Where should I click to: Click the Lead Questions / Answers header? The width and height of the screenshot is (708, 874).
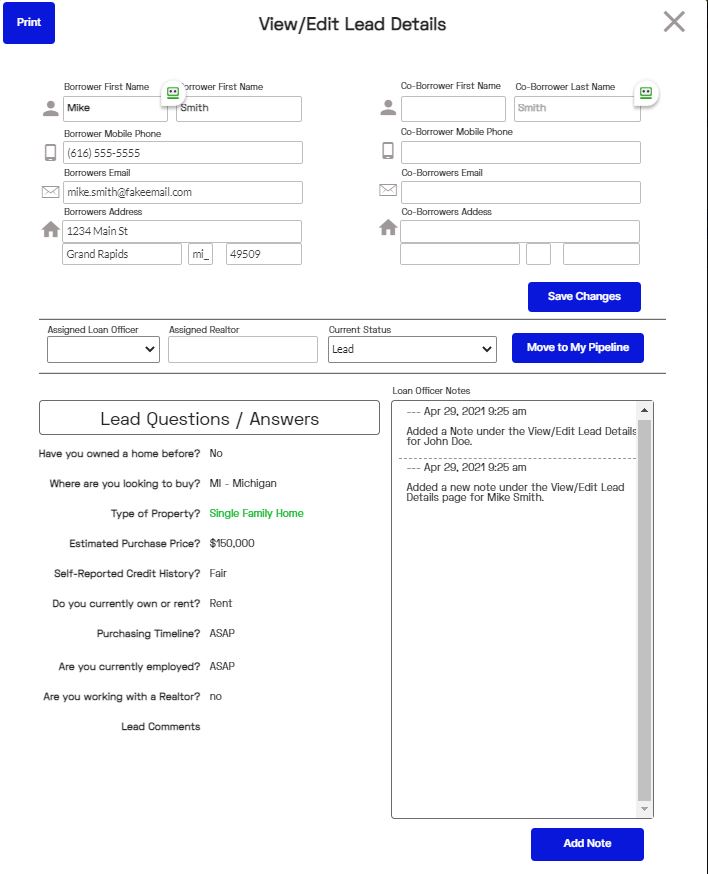[209, 418]
